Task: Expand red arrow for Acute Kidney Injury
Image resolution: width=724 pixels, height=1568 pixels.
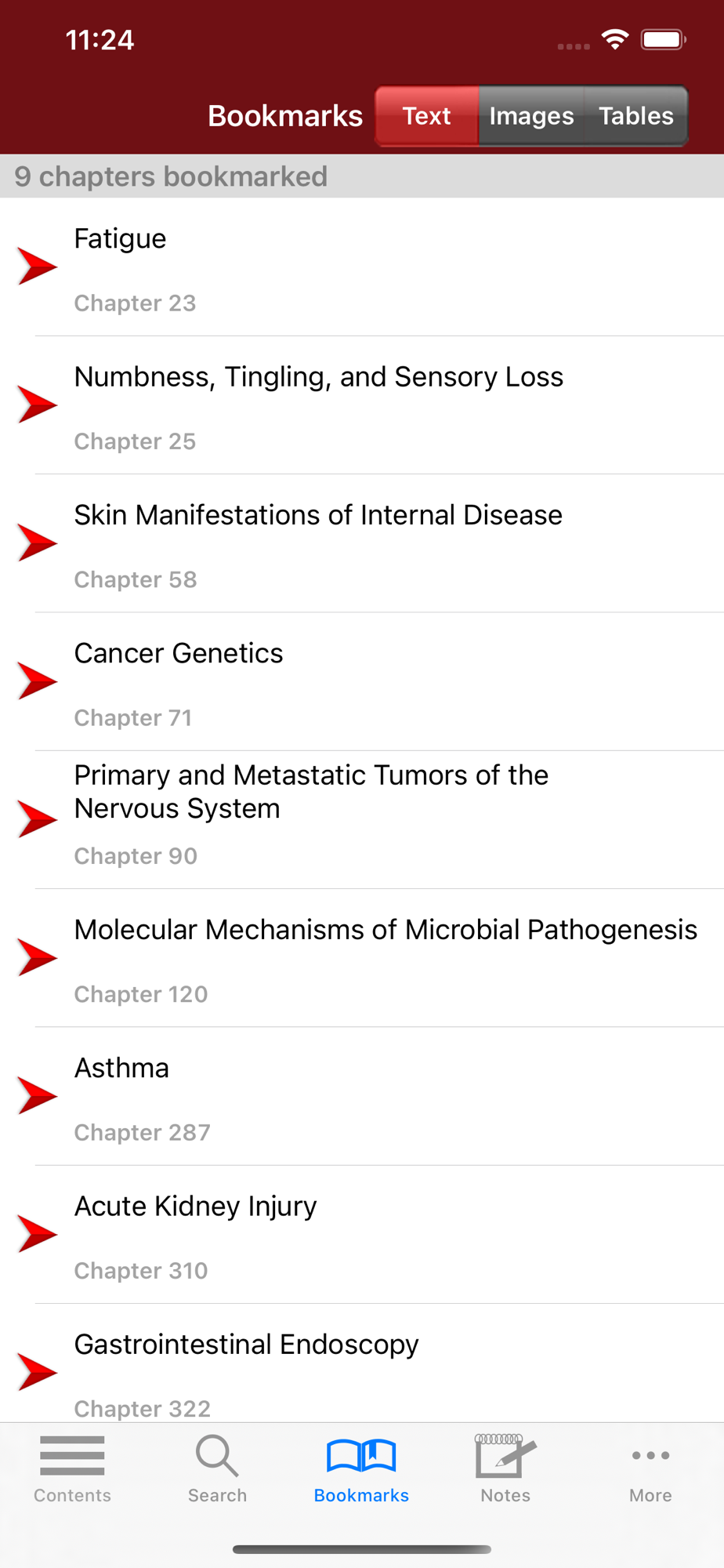Action: [37, 1234]
